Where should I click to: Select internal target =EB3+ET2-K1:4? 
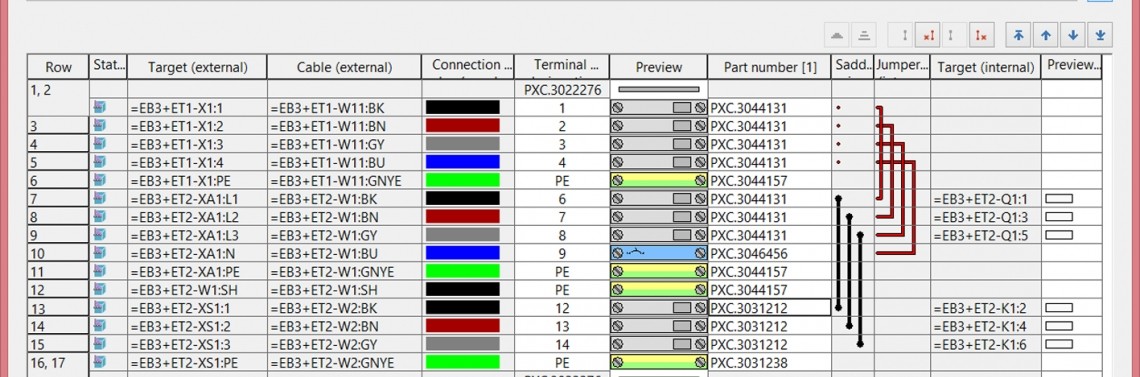[x=986, y=325]
